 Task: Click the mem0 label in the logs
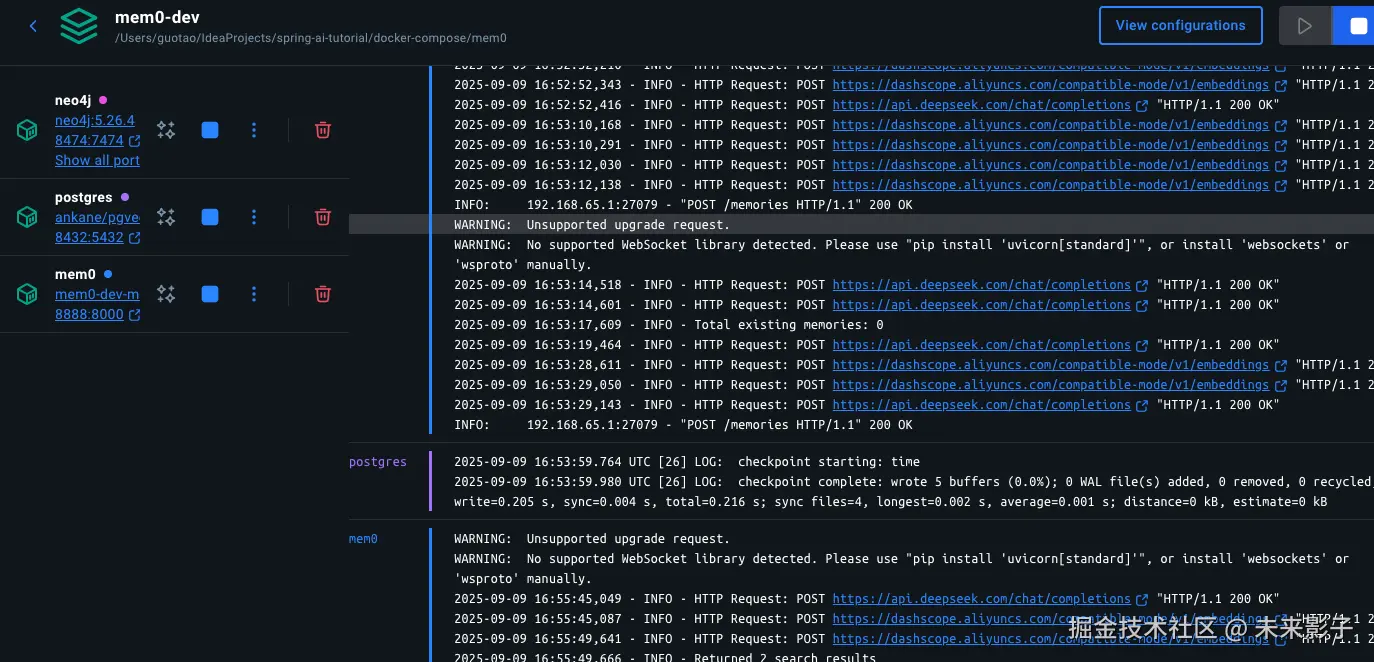[363, 539]
